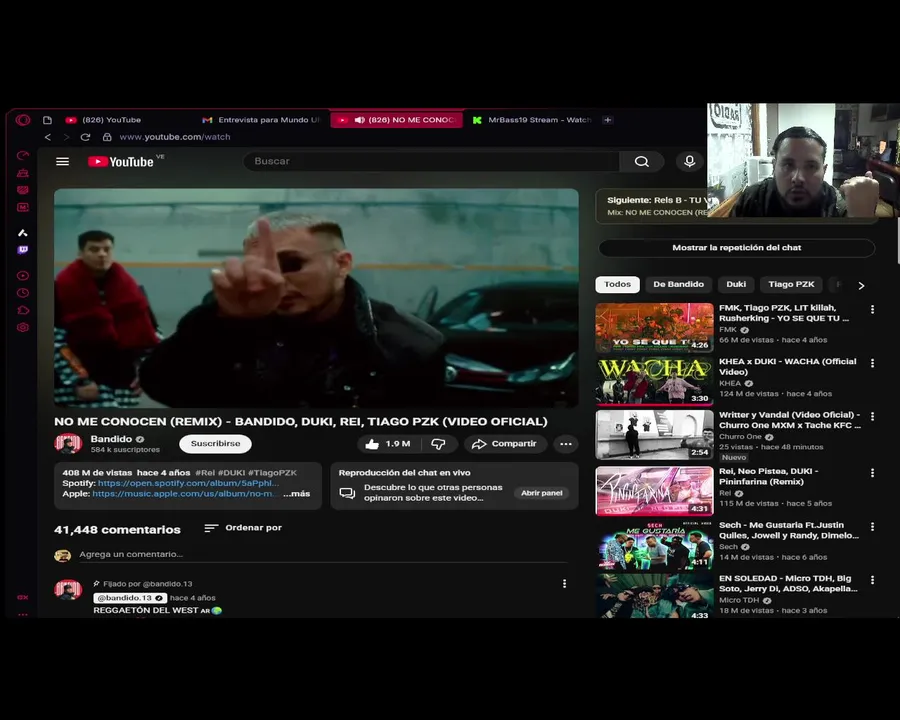Open Writter y Vandal video thumbnail
The image size is (900, 720).
(x=654, y=435)
